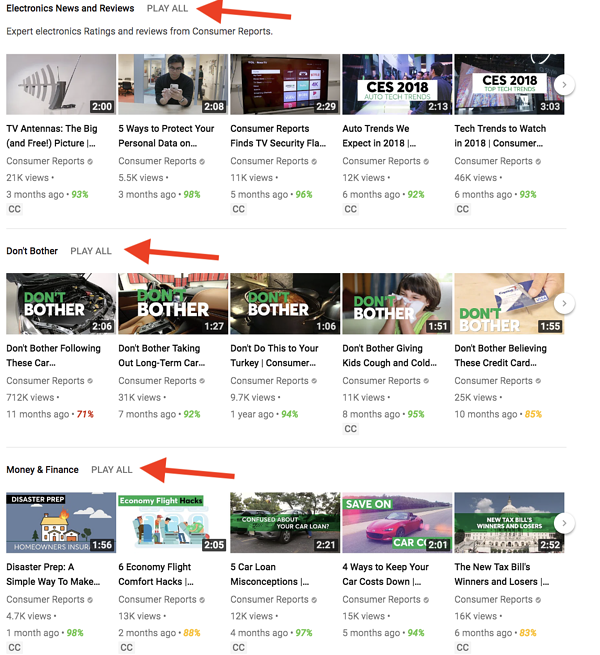The image size is (600, 655).
Task: Click CC badge under 6 Economy Flight video
Action: (x=126, y=647)
